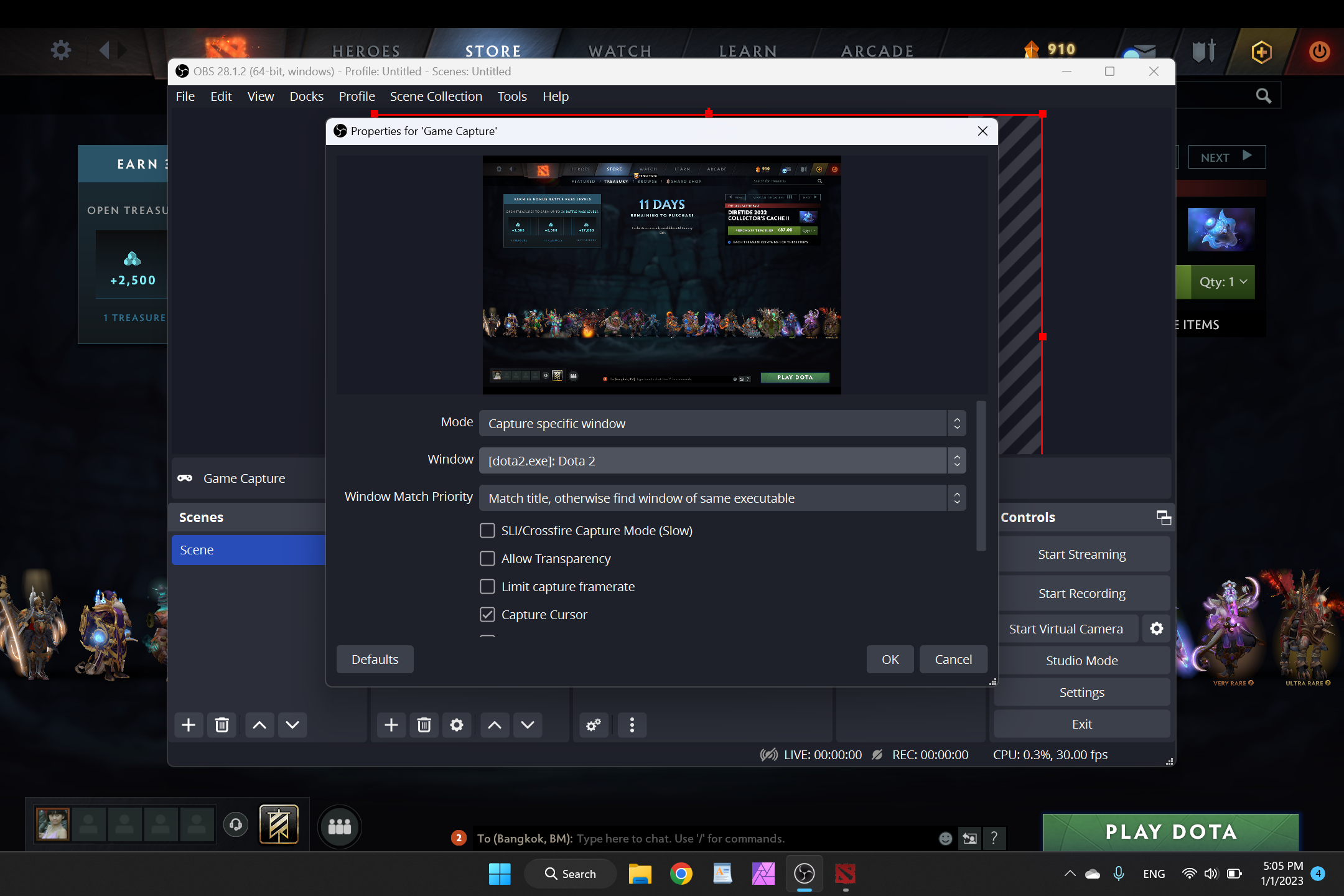Confirm properties with OK button
Screen dimensions: 1344x896
890,659
